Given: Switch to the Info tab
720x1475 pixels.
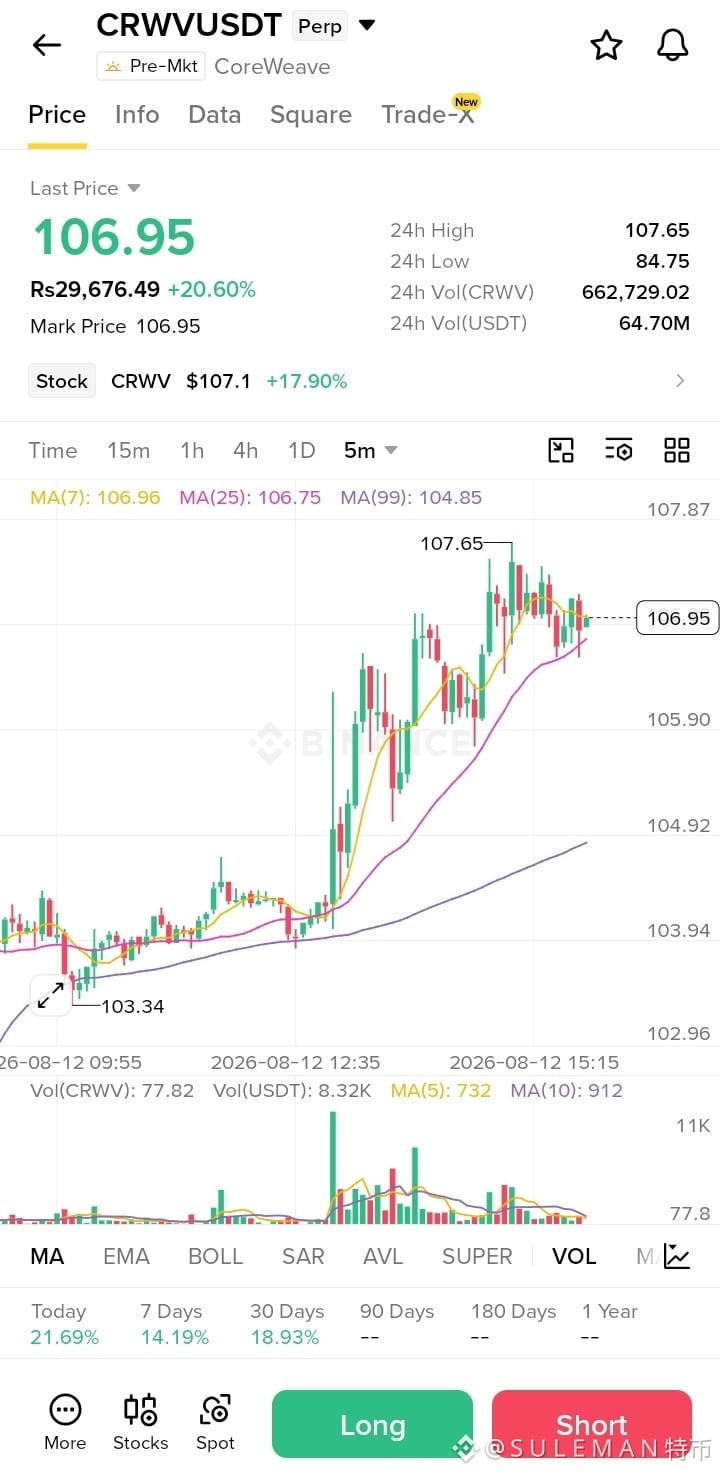Looking at the screenshot, I should [x=137, y=115].
